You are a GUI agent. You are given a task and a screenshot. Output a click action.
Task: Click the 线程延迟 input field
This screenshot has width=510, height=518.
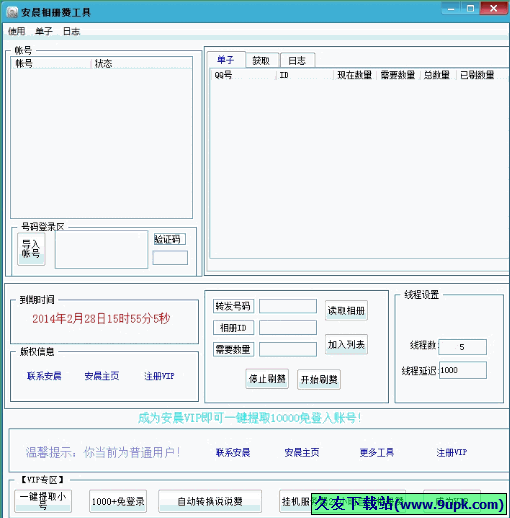[463, 370]
